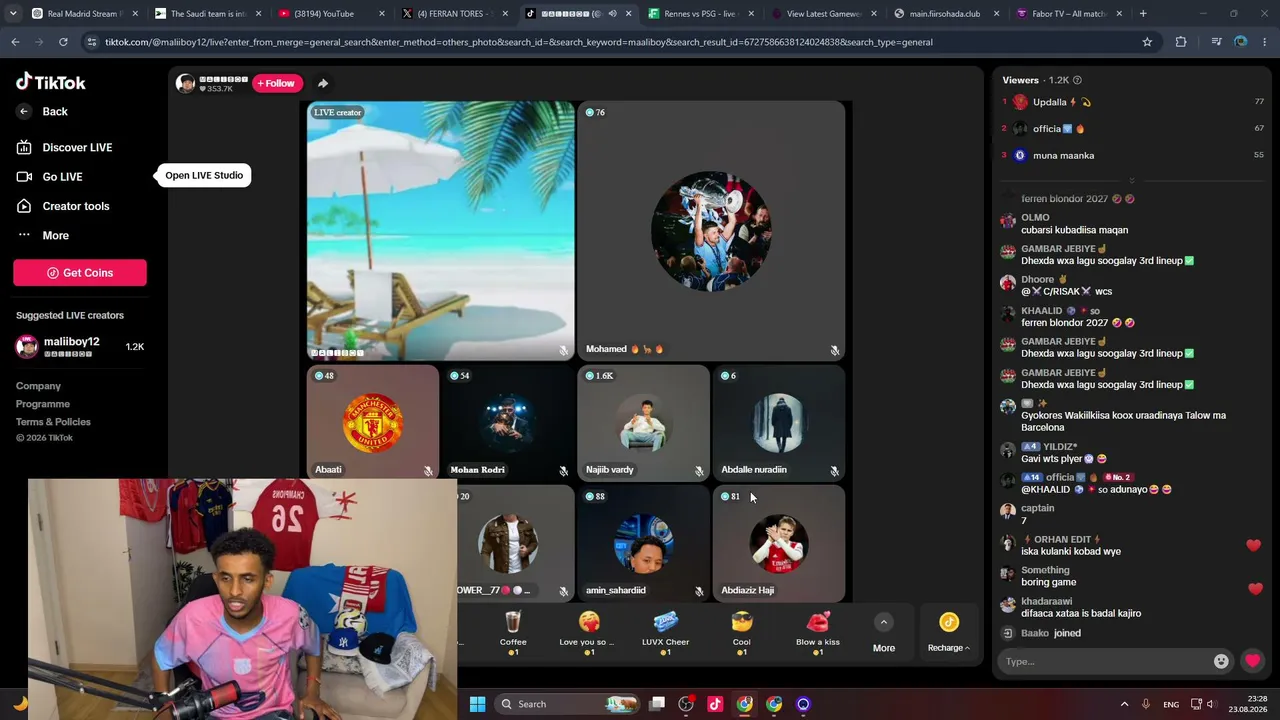The height and width of the screenshot is (720, 1280).
Task: Click the help icon next to Viewers
Action: [1077, 80]
